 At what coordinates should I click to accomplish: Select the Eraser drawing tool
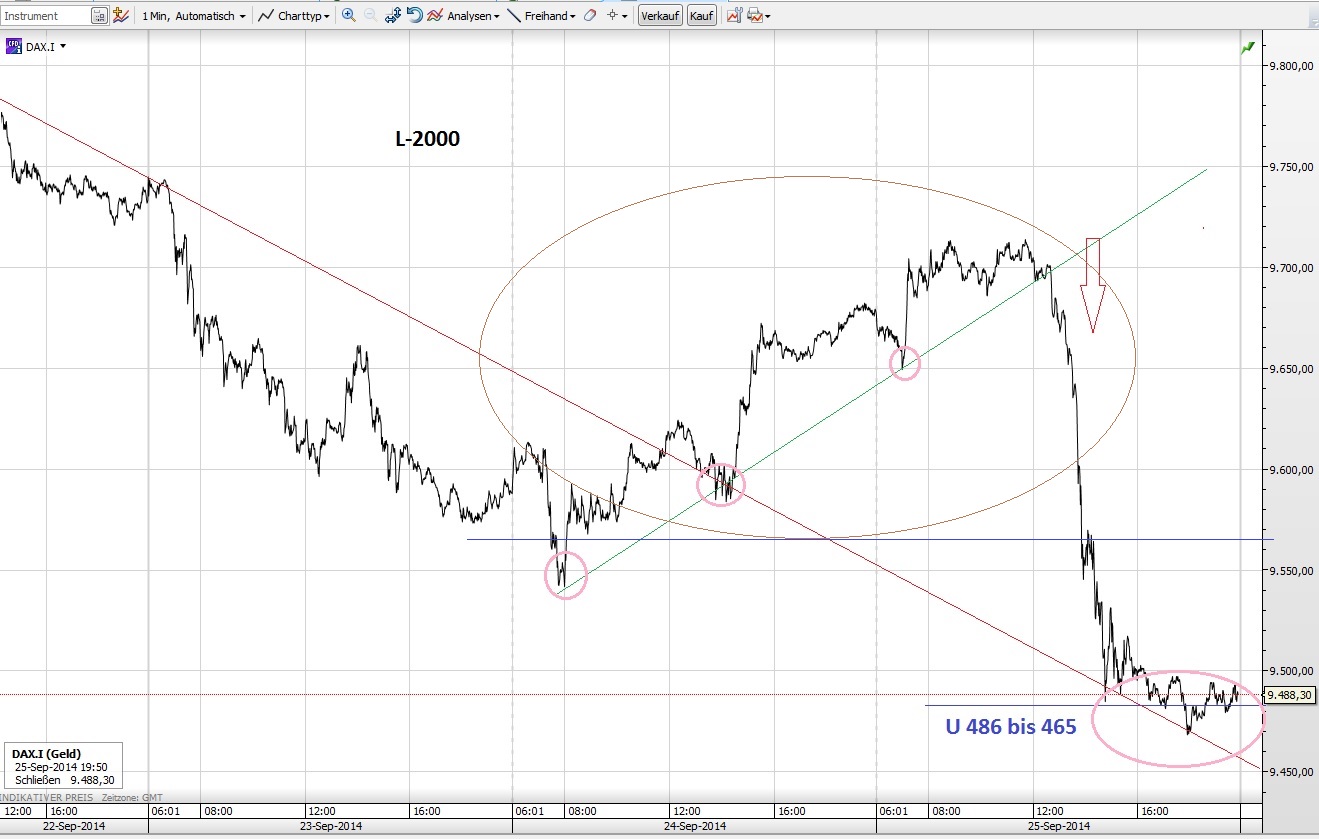(x=591, y=15)
